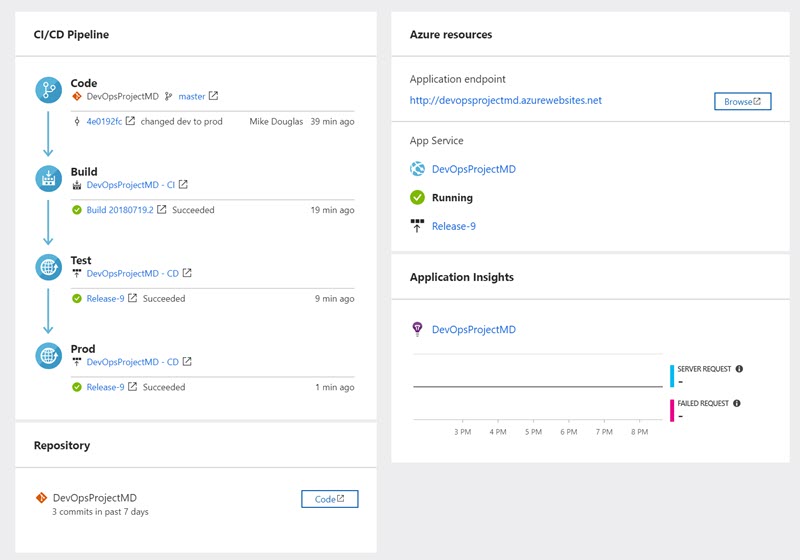The image size is (800, 560).
Task: Click the Build stage circle icon
Action: pos(48,179)
